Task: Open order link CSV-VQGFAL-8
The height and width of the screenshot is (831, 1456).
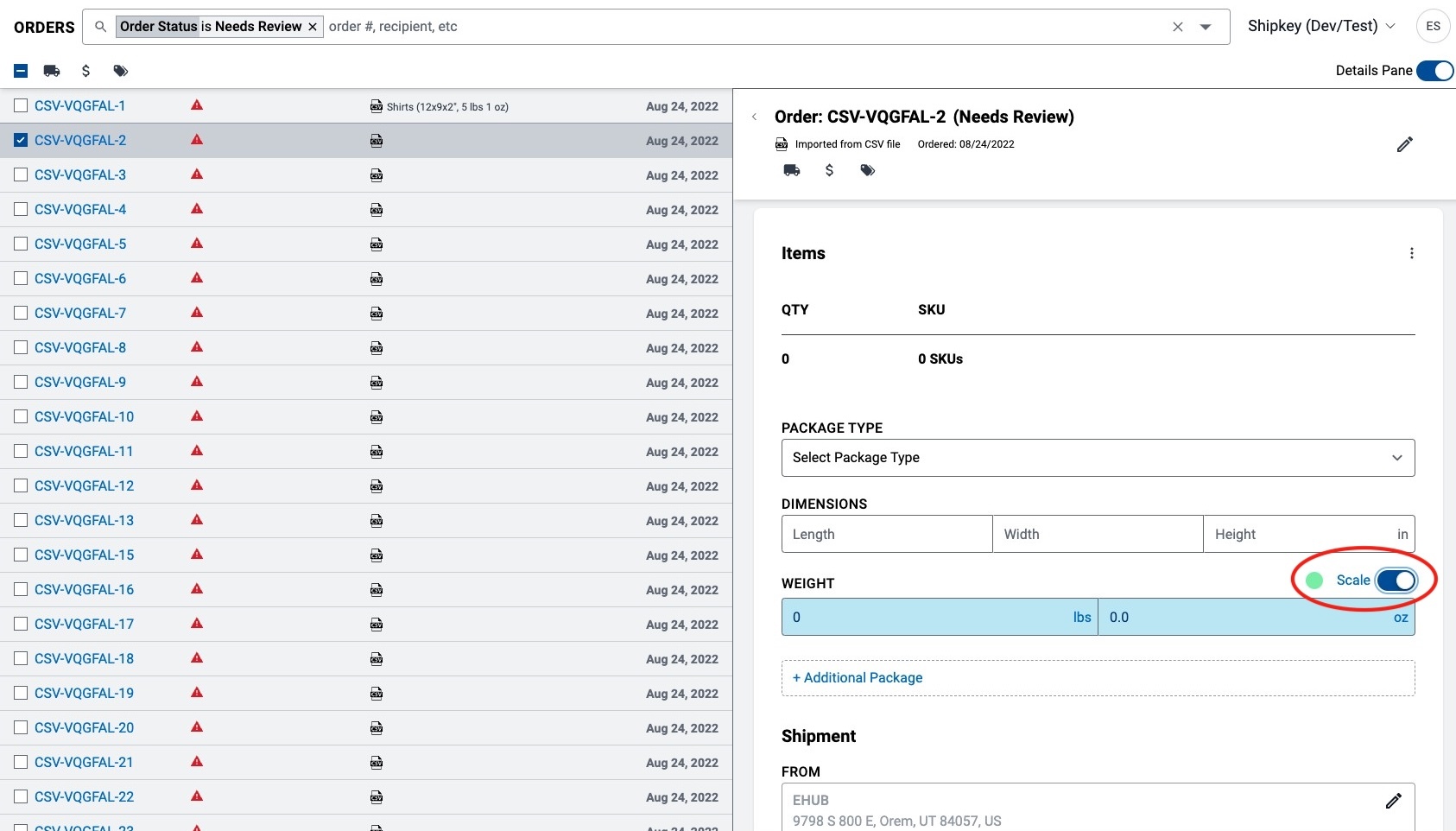Action: tap(80, 347)
